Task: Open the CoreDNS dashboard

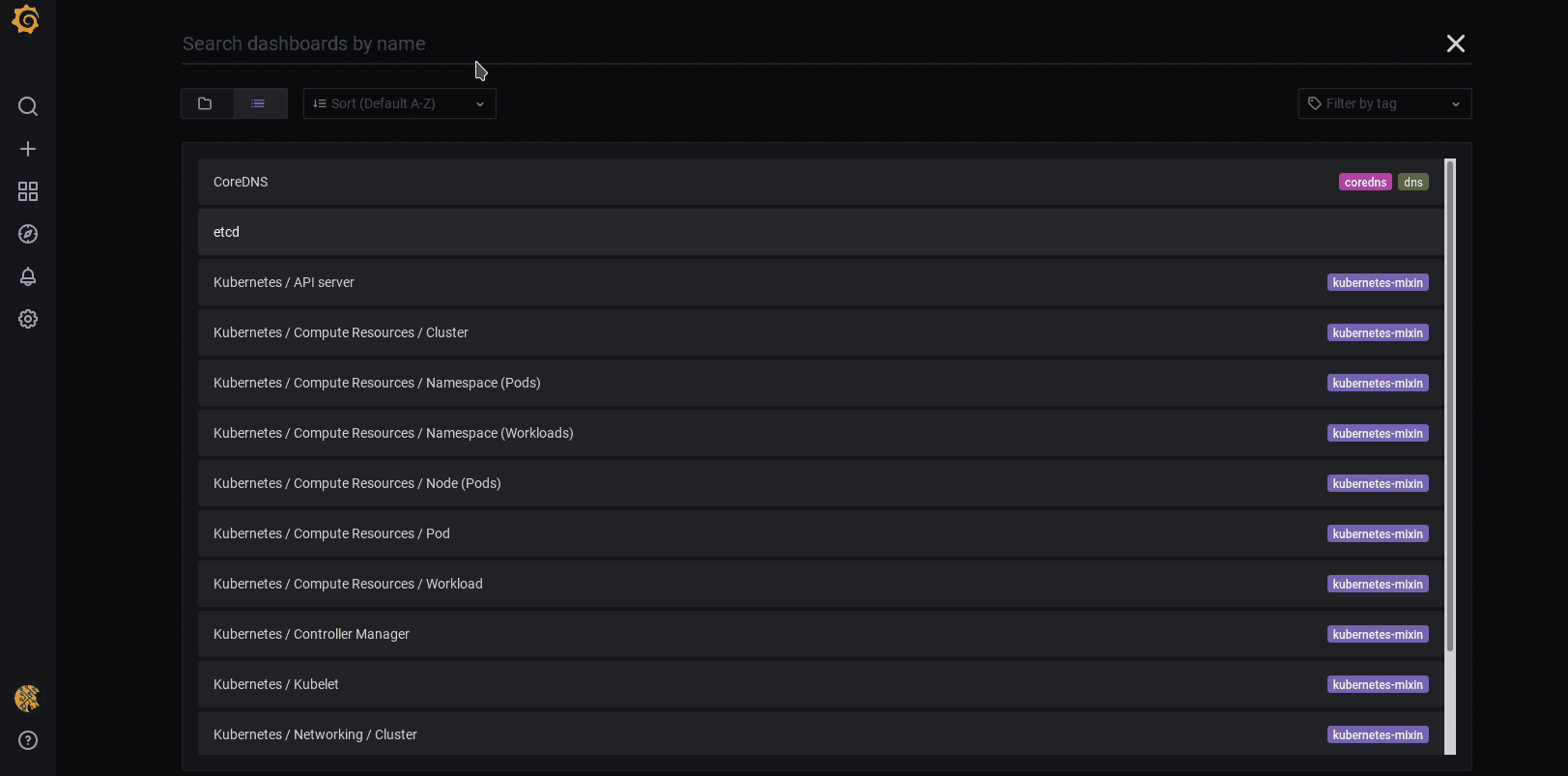Action: click(x=820, y=182)
